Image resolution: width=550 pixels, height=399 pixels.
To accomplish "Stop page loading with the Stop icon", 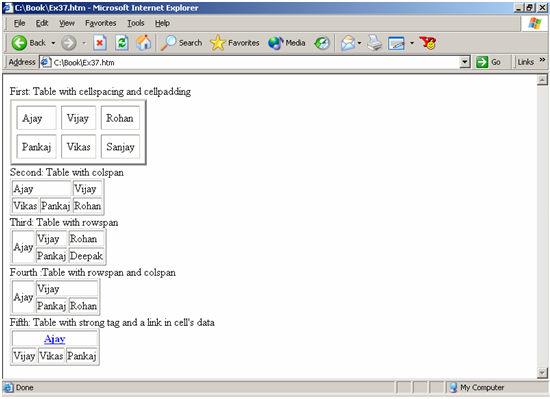I will (100, 43).
